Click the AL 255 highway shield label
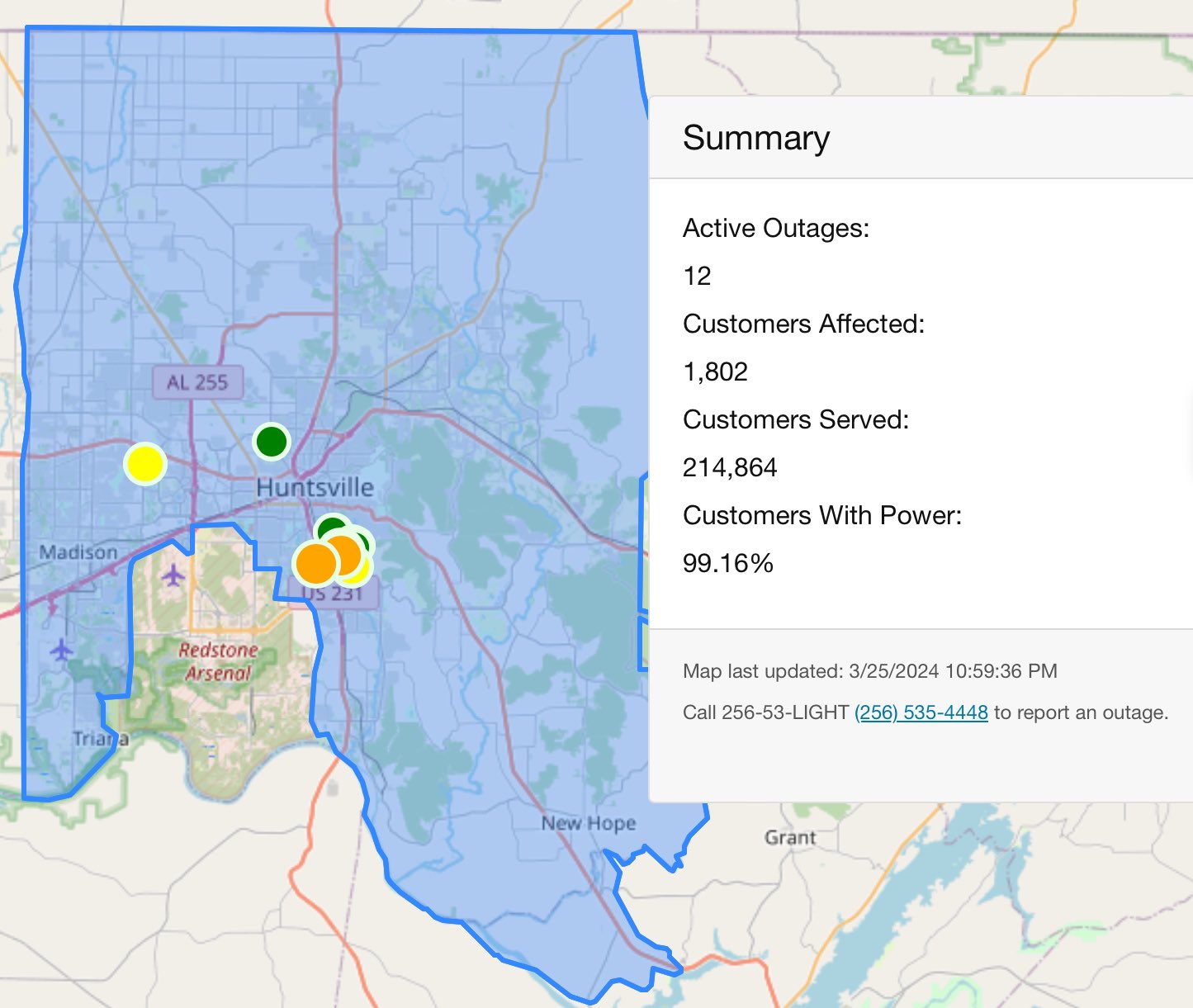This screenshot has width=1193, height=1008. [x=197, y=382]
